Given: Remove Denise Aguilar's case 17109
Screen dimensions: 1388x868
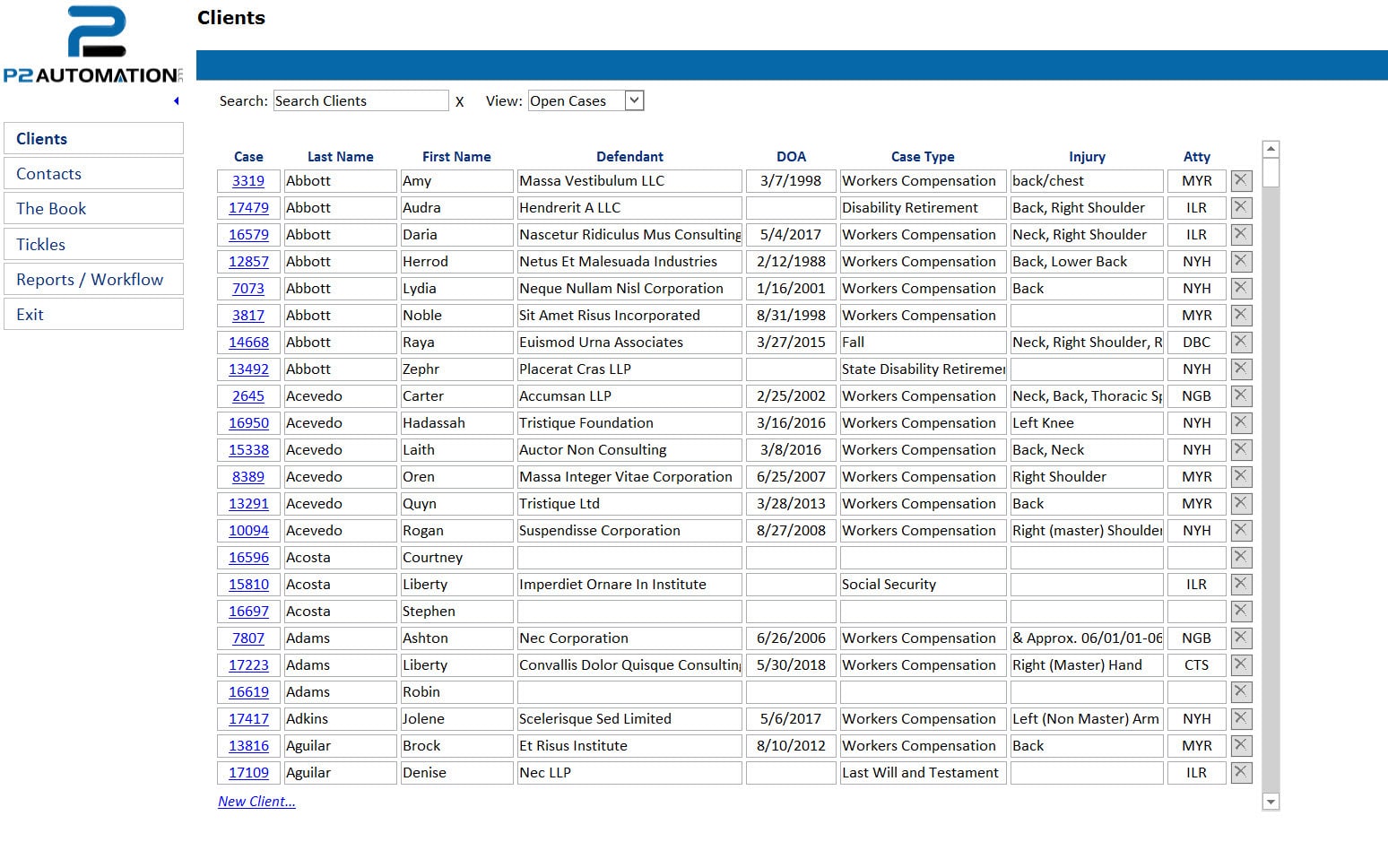Looking at the screenshot, I should tap(1241, 772).
